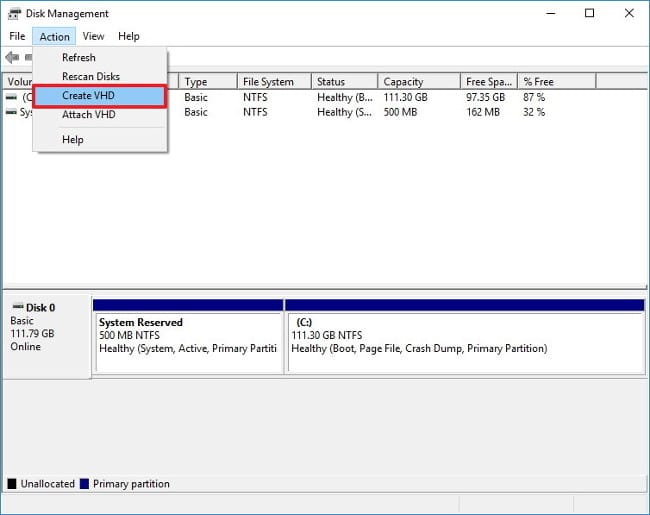Open the View menu
Viewport: 650px width, 515px height.
tap(93, 36)
